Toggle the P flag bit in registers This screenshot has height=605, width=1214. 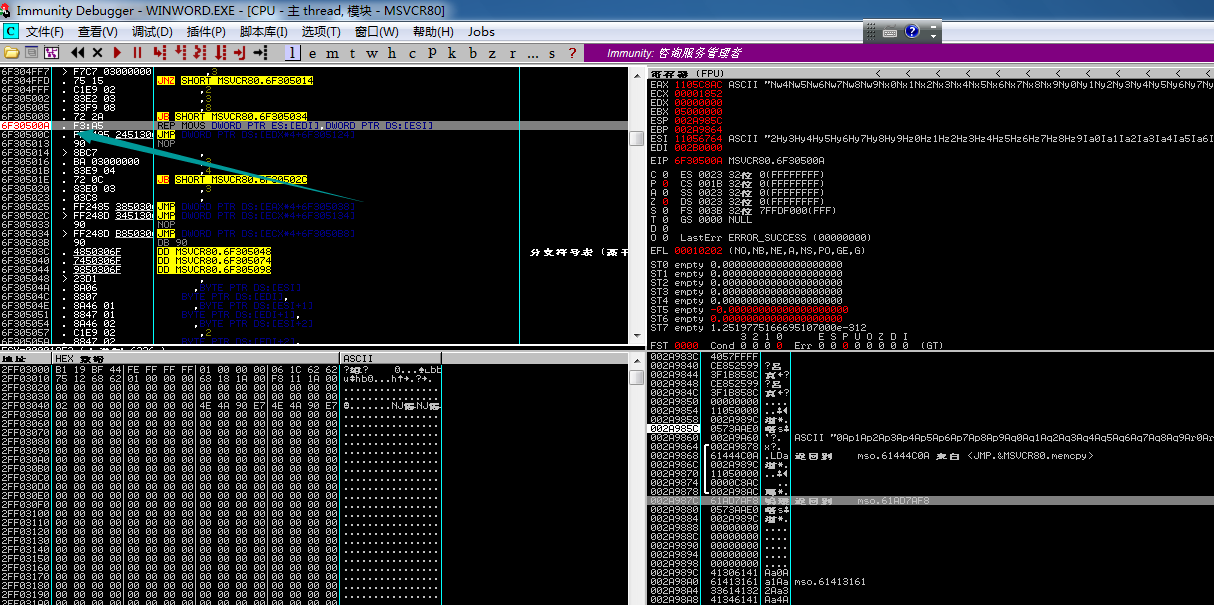(665, 183)
